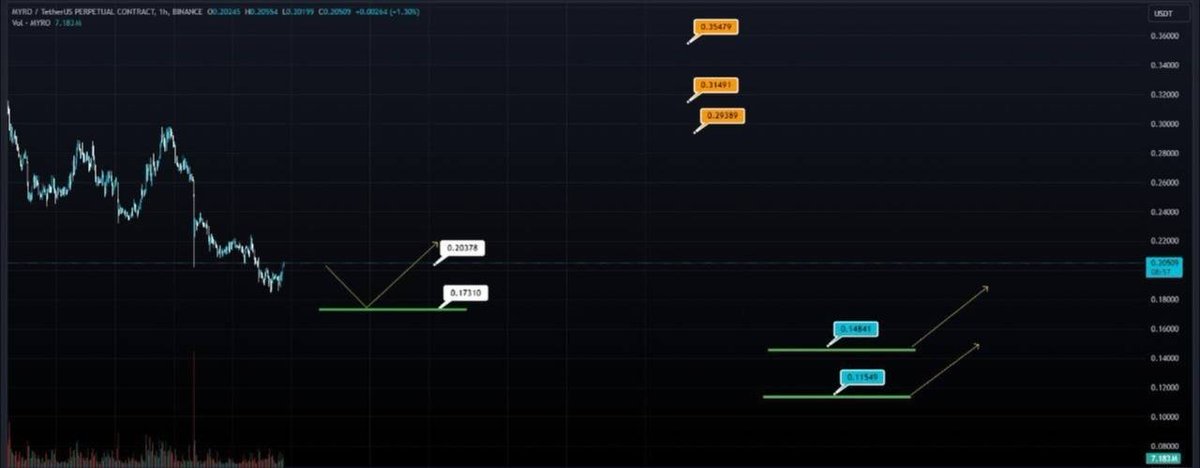The image size is (1200, 468).
Task: Click 0.28000 on the price axis
Action: (x=1166, y=153)
